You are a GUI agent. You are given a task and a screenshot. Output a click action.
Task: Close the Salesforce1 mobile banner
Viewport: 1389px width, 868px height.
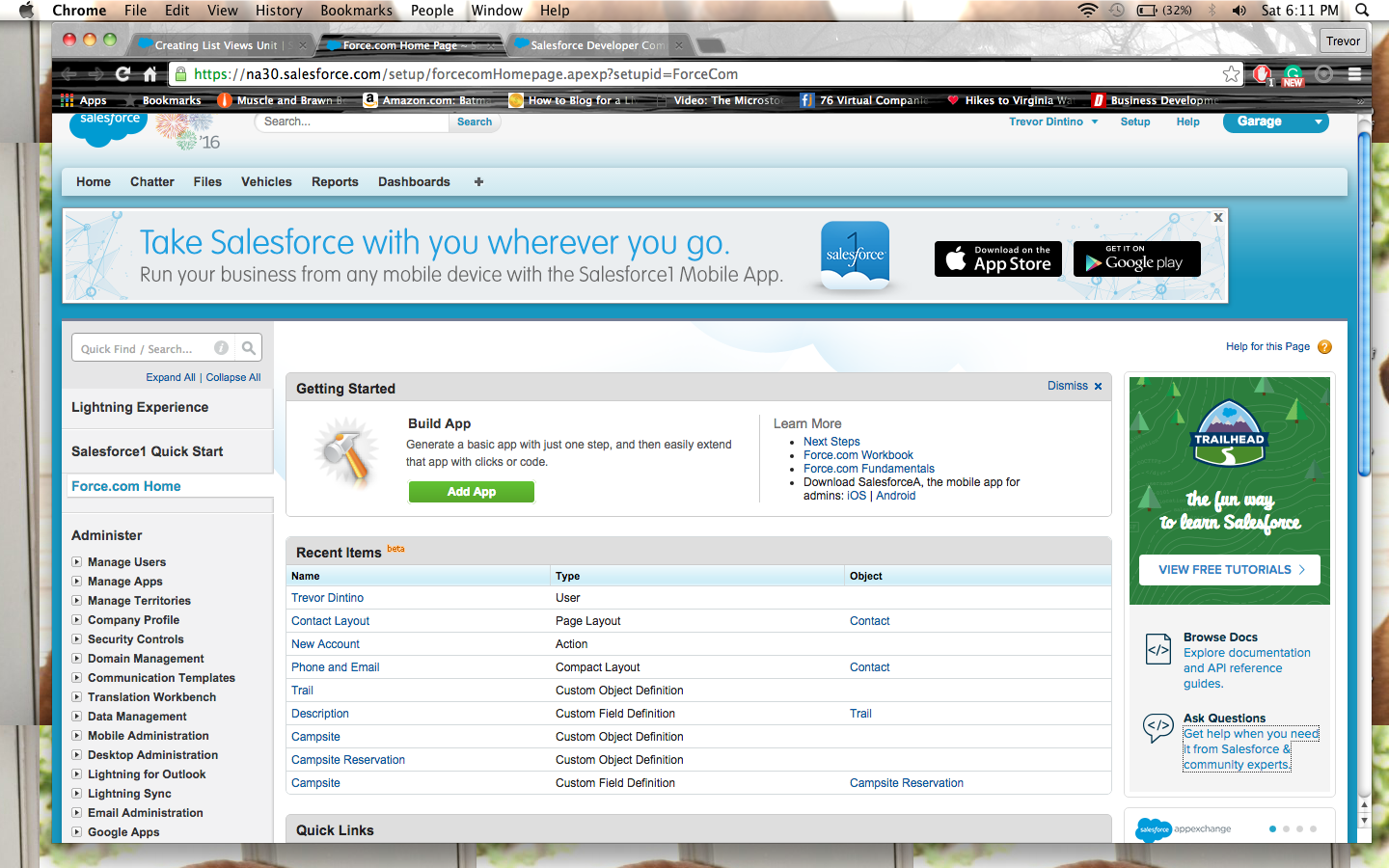point(1218,218)
